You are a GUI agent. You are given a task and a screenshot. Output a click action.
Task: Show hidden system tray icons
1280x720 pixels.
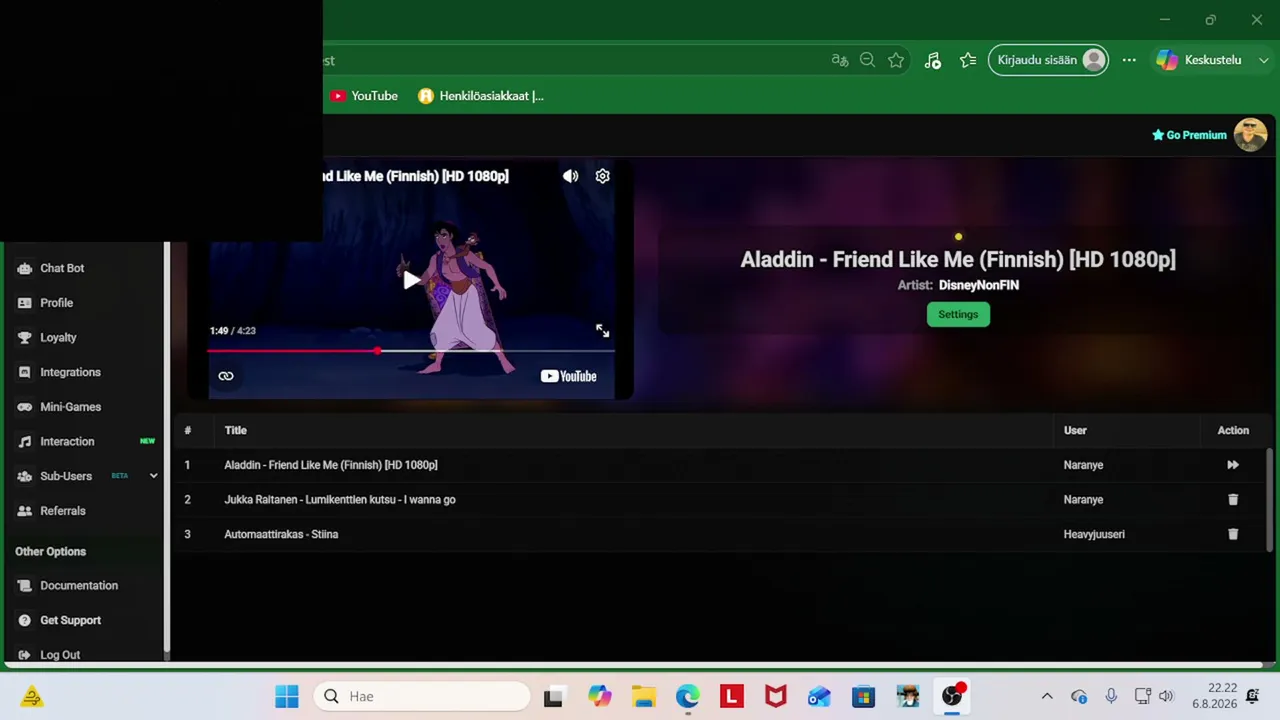pos(1047,696)
